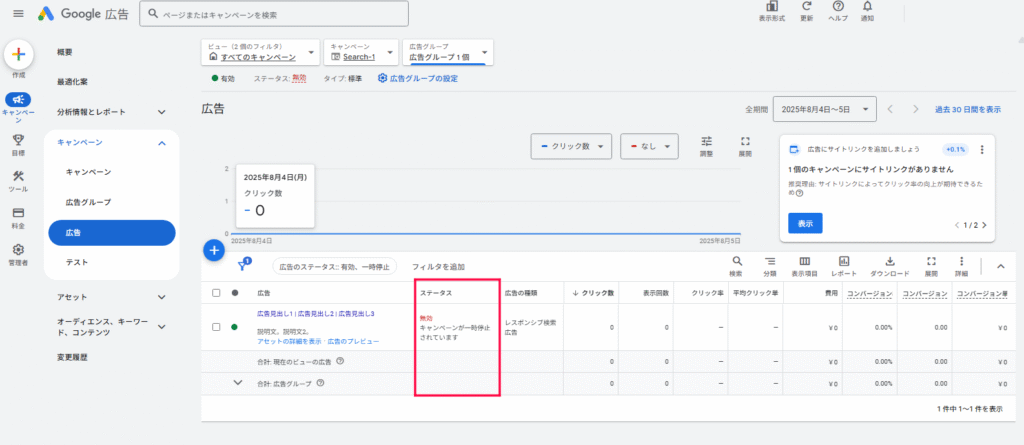Click green status dot of the ad row
The height and width of the screenshot is (445, 1024).
pyautogui.click(x=234, y=327)
